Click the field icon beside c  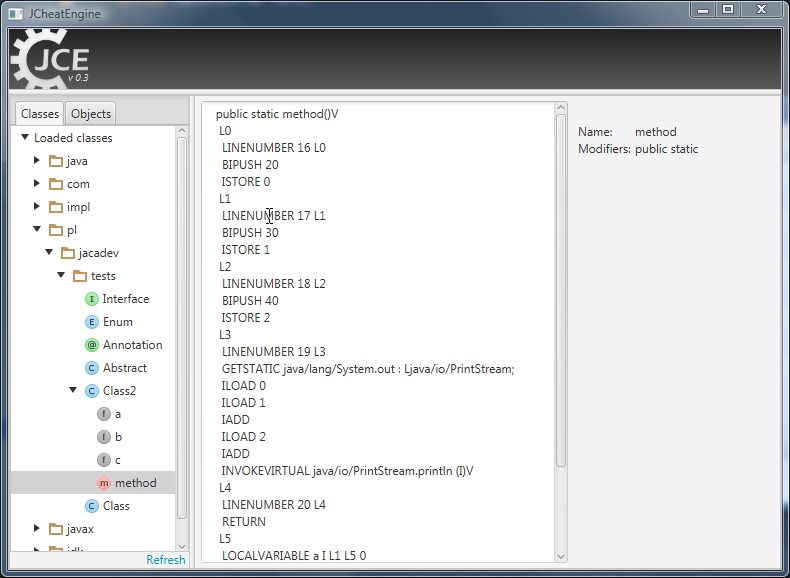coord(104,460)
